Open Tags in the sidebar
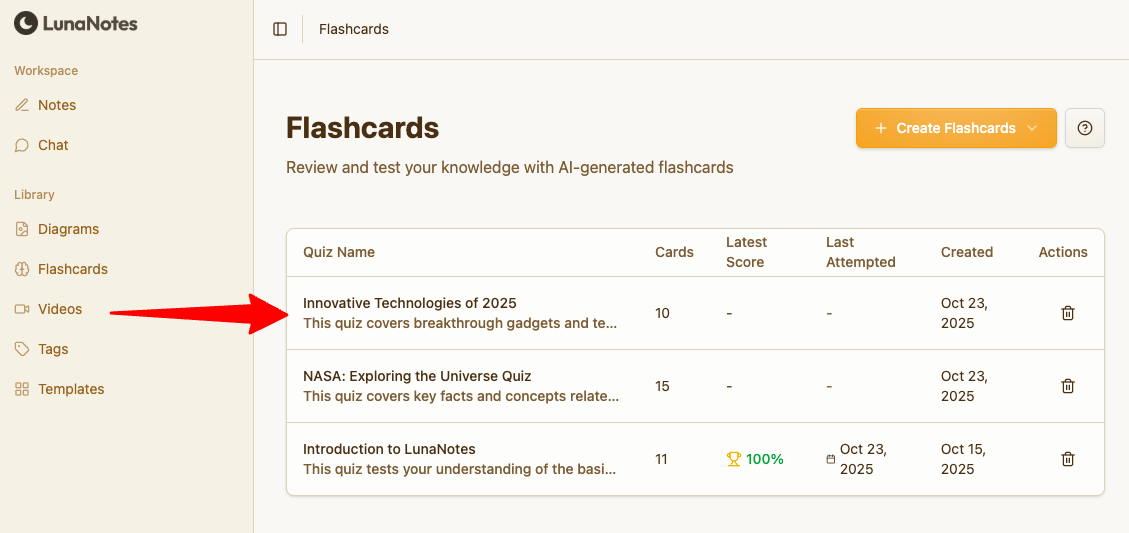This screenshot has width=1129, height=533. [53, 349]
